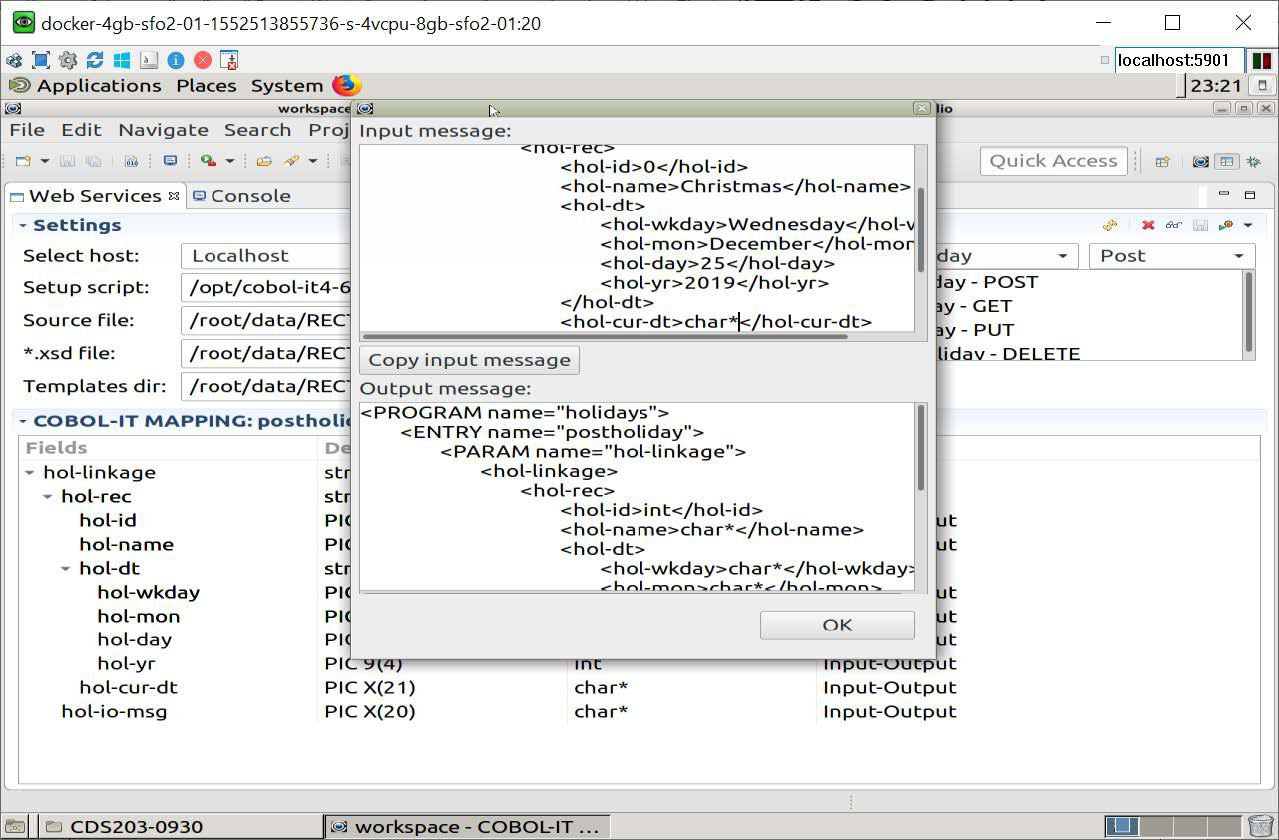Click the VNC fullscreen icon
The height and width of the screenshot is (840, 1279).
pos(41,60)
